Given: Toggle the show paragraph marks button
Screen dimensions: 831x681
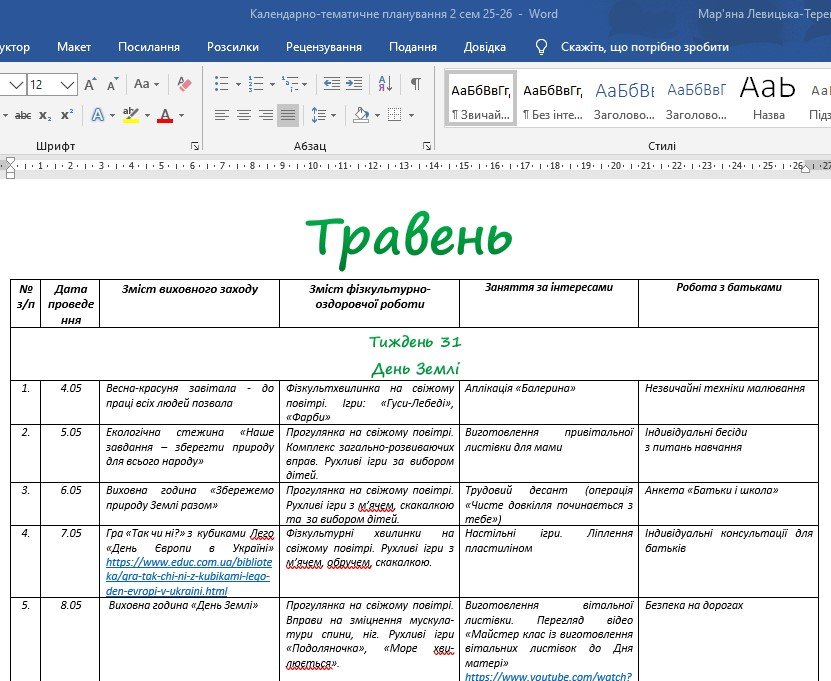Looking at the screenshot, I should (x=415, y=84).
